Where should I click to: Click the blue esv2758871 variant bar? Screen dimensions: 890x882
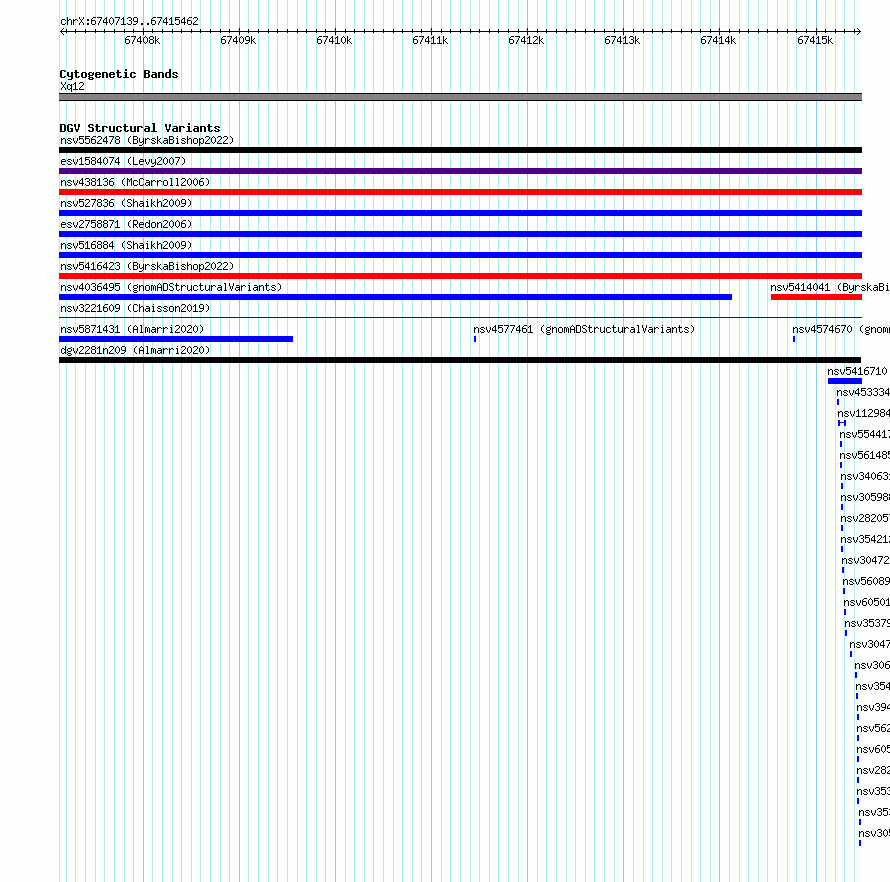click(460, 234)
